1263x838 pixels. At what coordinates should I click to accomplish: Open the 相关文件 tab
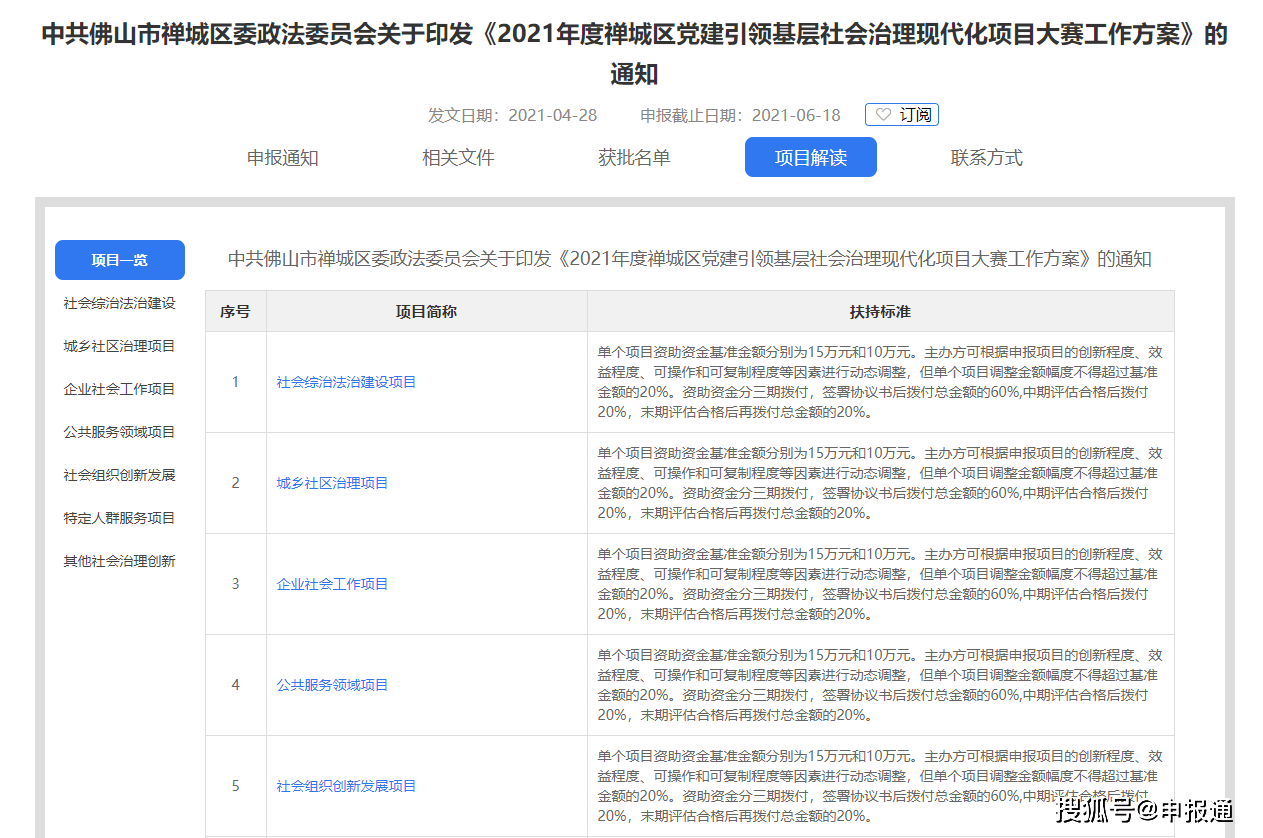coord(458,157)
